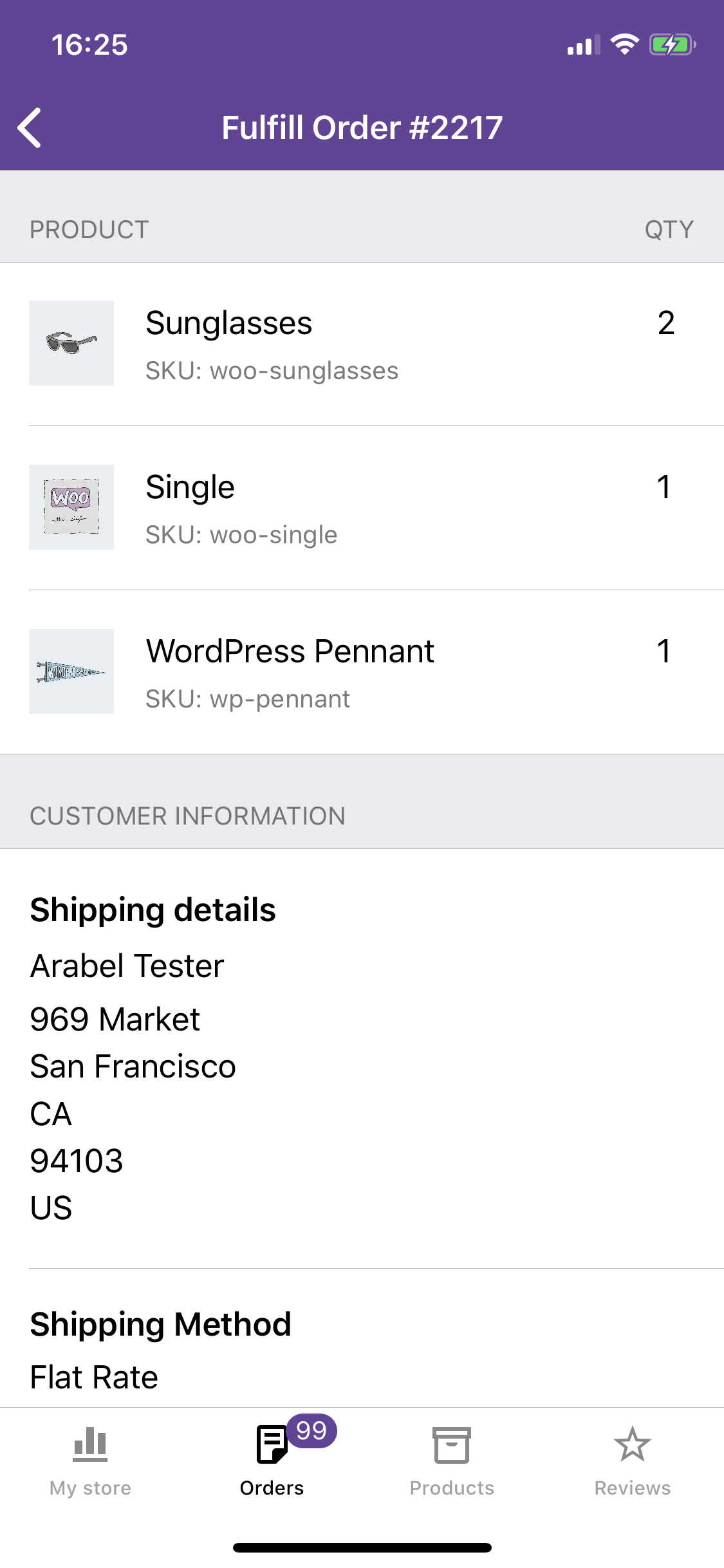Screen dimensions: 724x1568
Task: Tap the Wi-Fi status icon
Action: [x=624, y=44]
